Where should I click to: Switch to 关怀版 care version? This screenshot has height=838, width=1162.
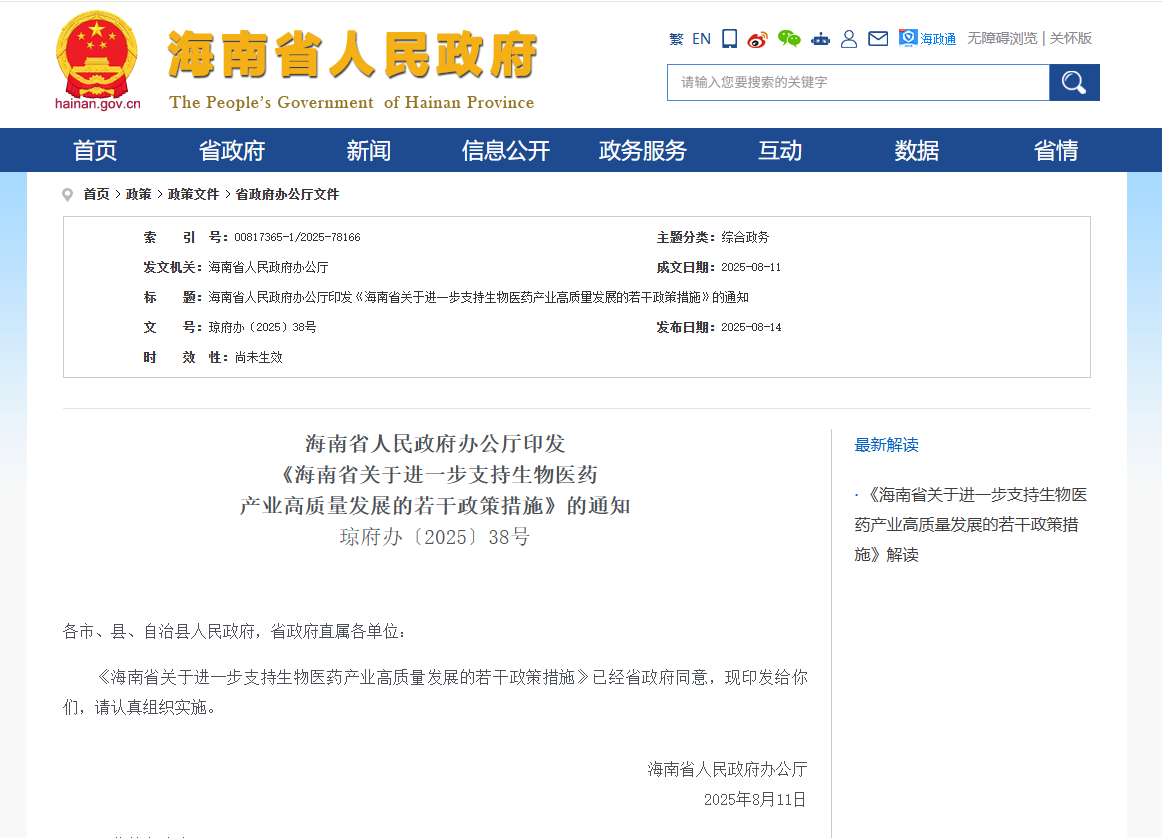pyautogui.click(x=1071, y=39)
